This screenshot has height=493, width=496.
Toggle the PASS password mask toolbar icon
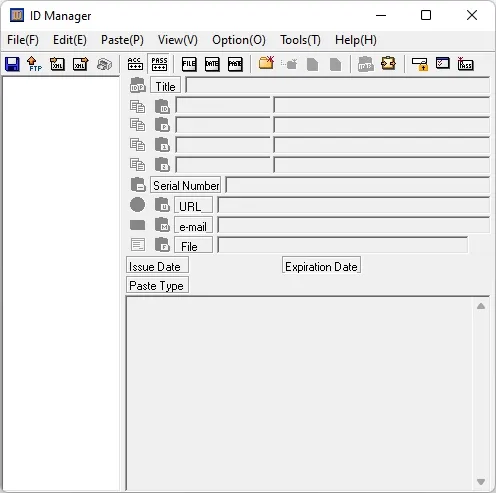[x=159, y=64]
